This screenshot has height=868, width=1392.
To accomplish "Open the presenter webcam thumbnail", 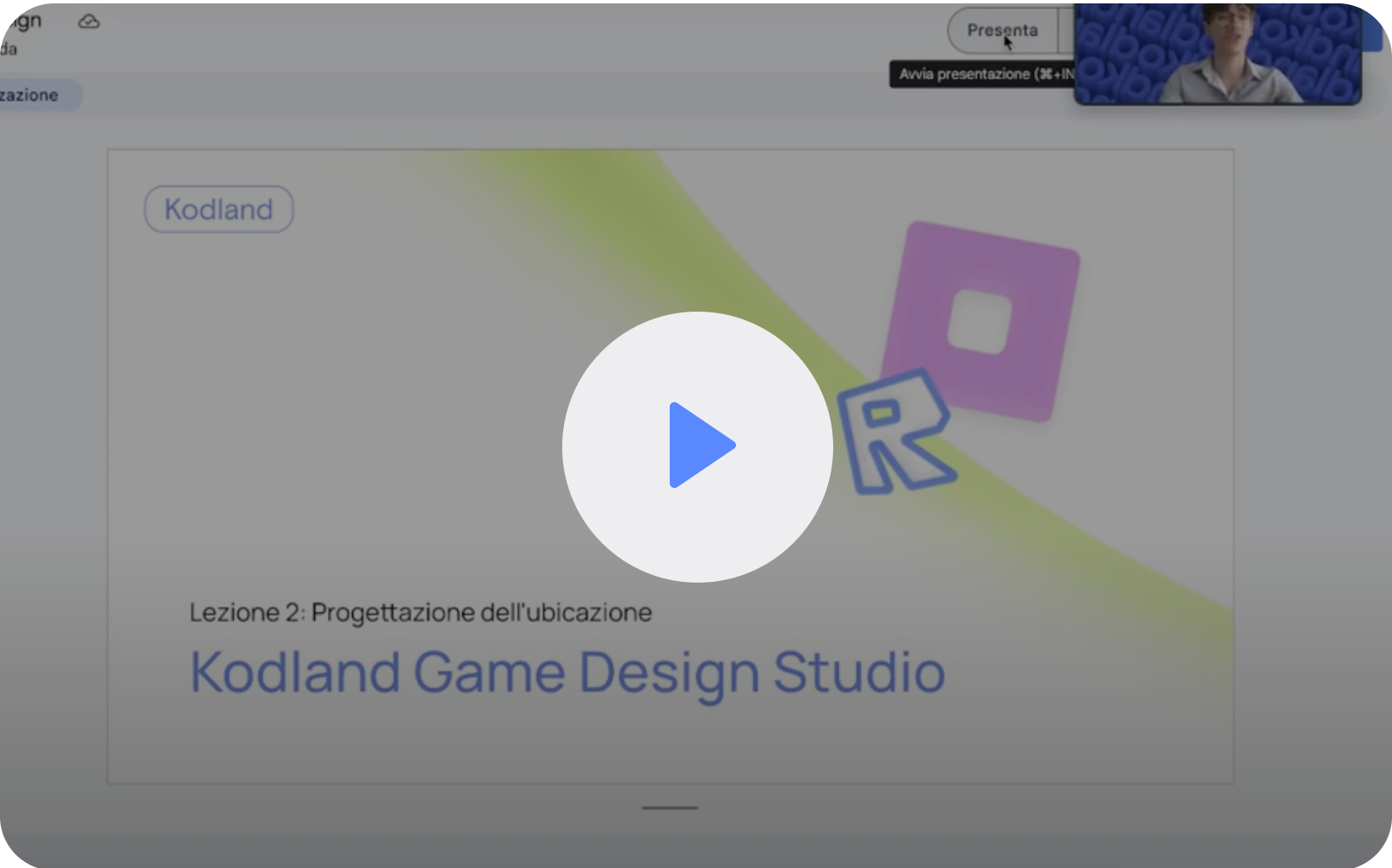I will pyautogui.click(x=1218, y=53).
